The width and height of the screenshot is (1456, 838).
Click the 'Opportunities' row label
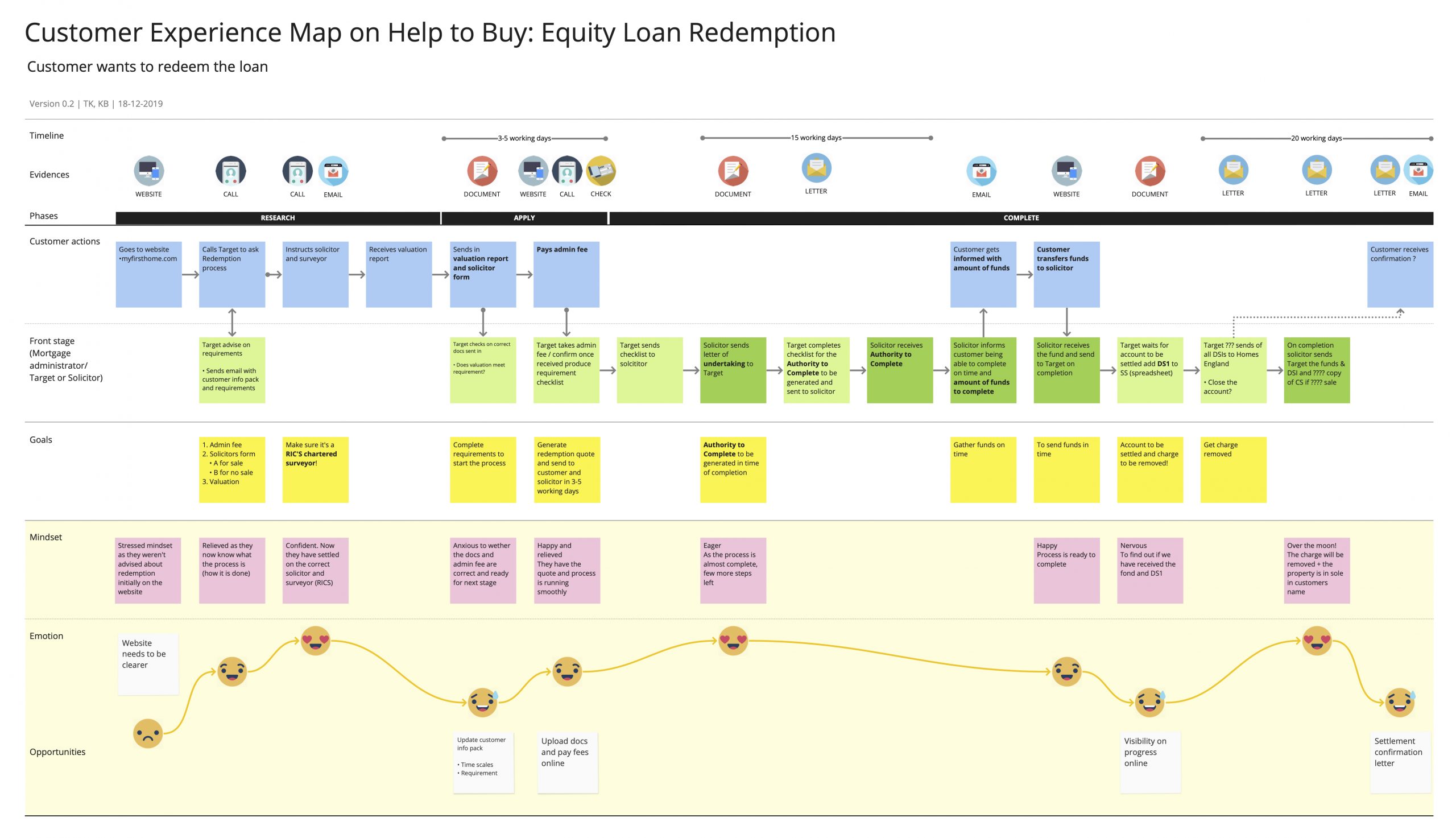click(x=57, y=752)
